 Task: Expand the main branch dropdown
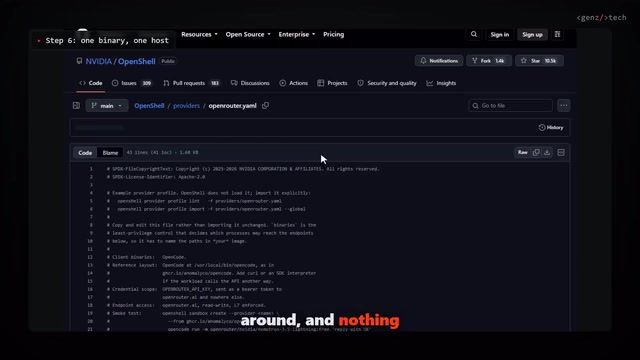[107, 106]
